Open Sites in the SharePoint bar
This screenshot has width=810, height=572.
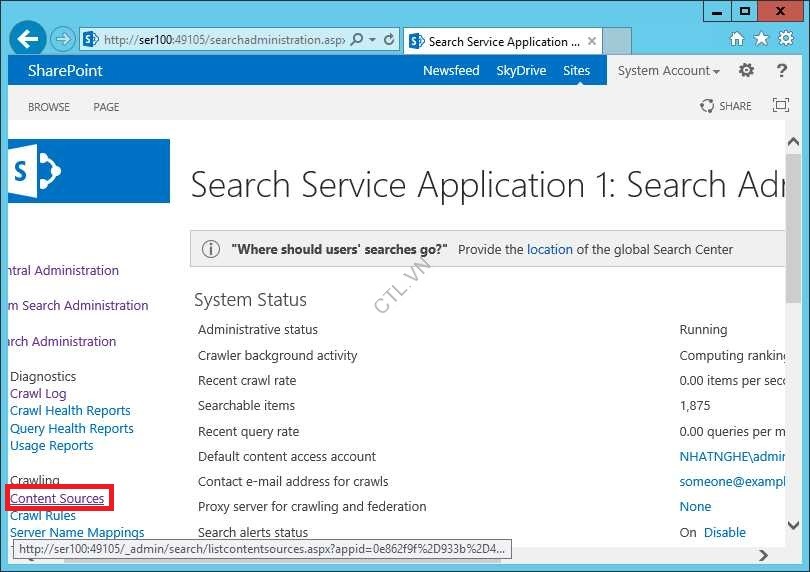pos(577,70)
